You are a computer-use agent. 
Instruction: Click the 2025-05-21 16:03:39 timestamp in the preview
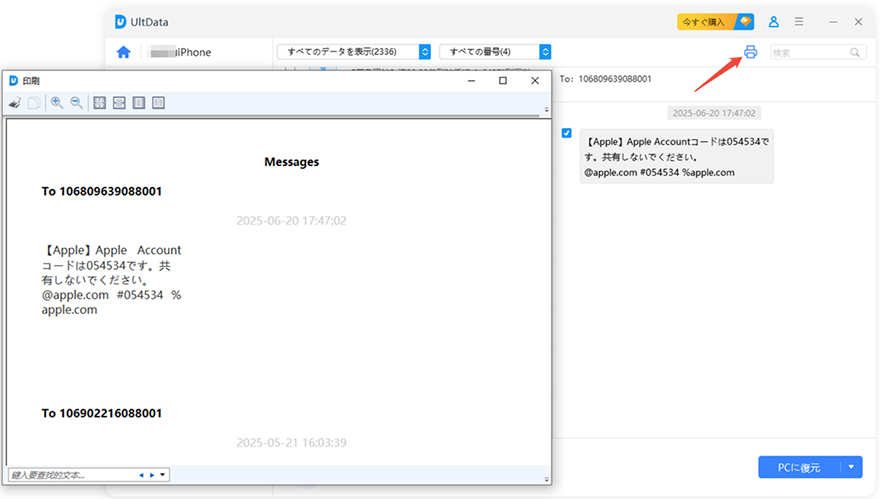(291, 443)
